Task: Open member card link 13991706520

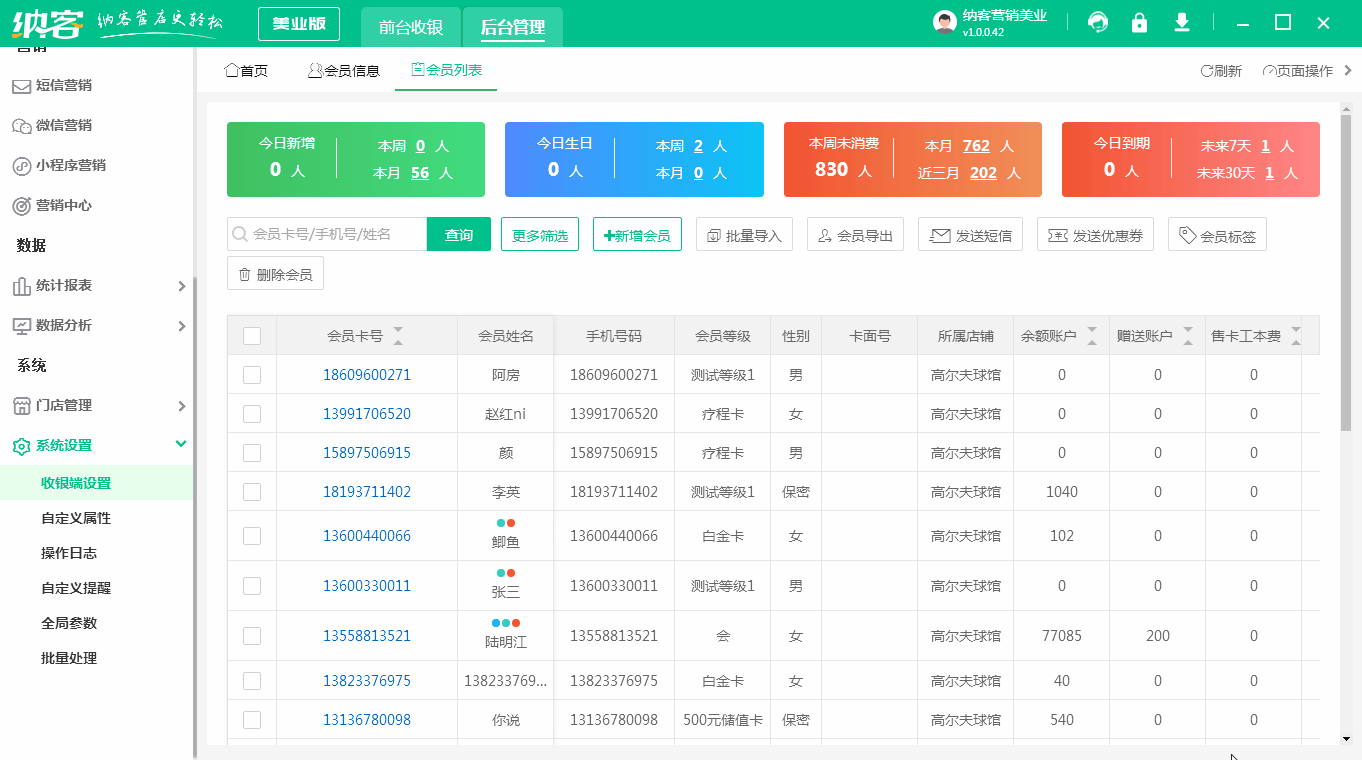Action: [365, 413]
